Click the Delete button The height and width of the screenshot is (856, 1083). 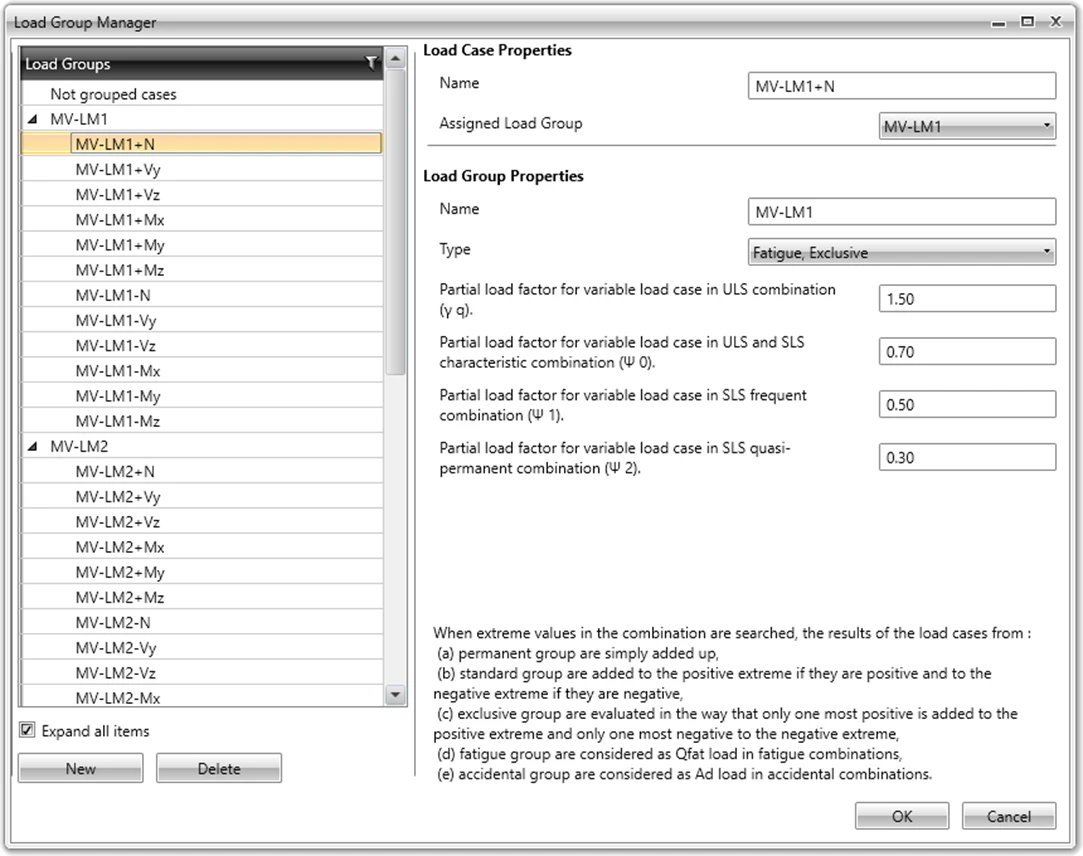click(219, 768)
